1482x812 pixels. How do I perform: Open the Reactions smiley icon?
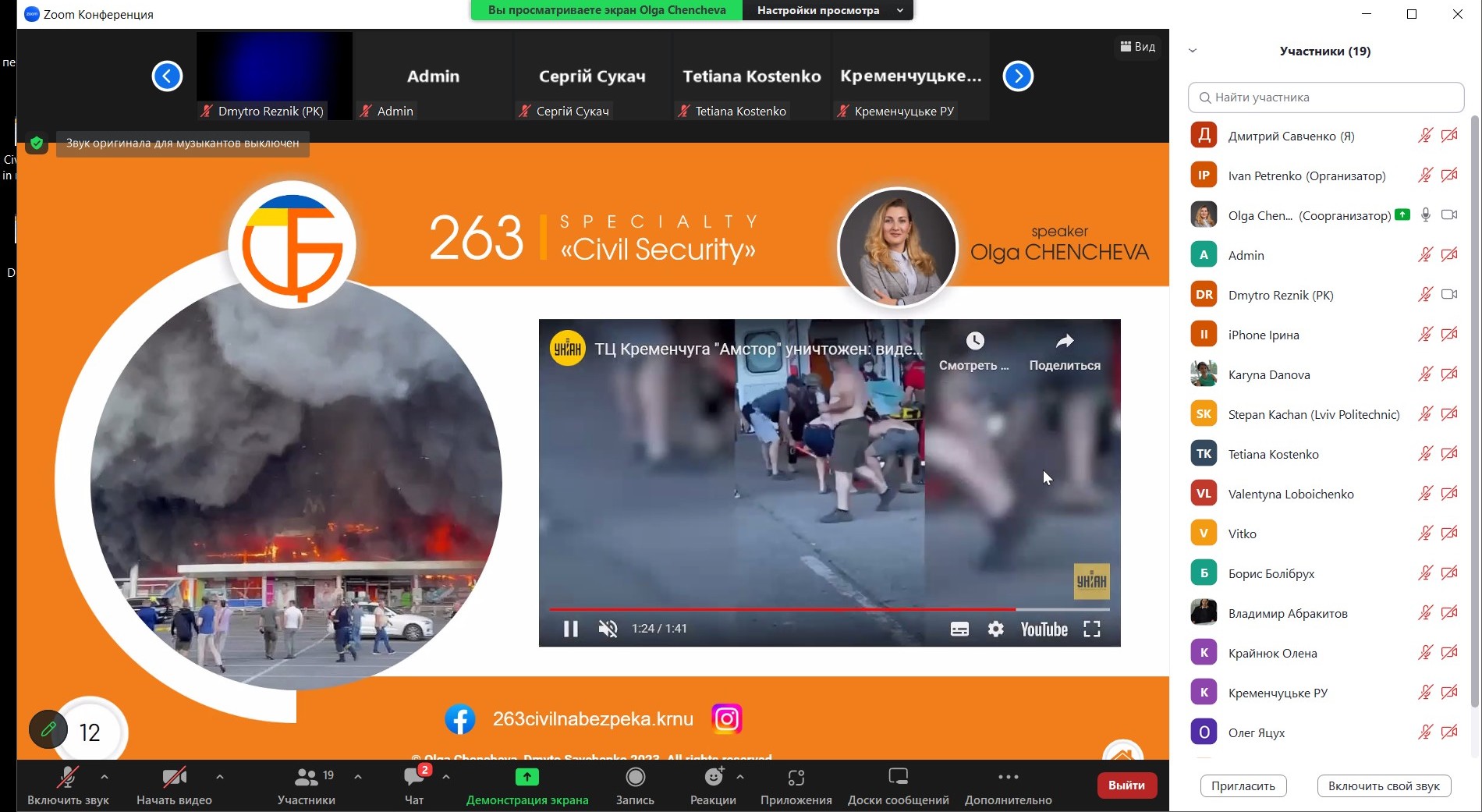(714, 776)
